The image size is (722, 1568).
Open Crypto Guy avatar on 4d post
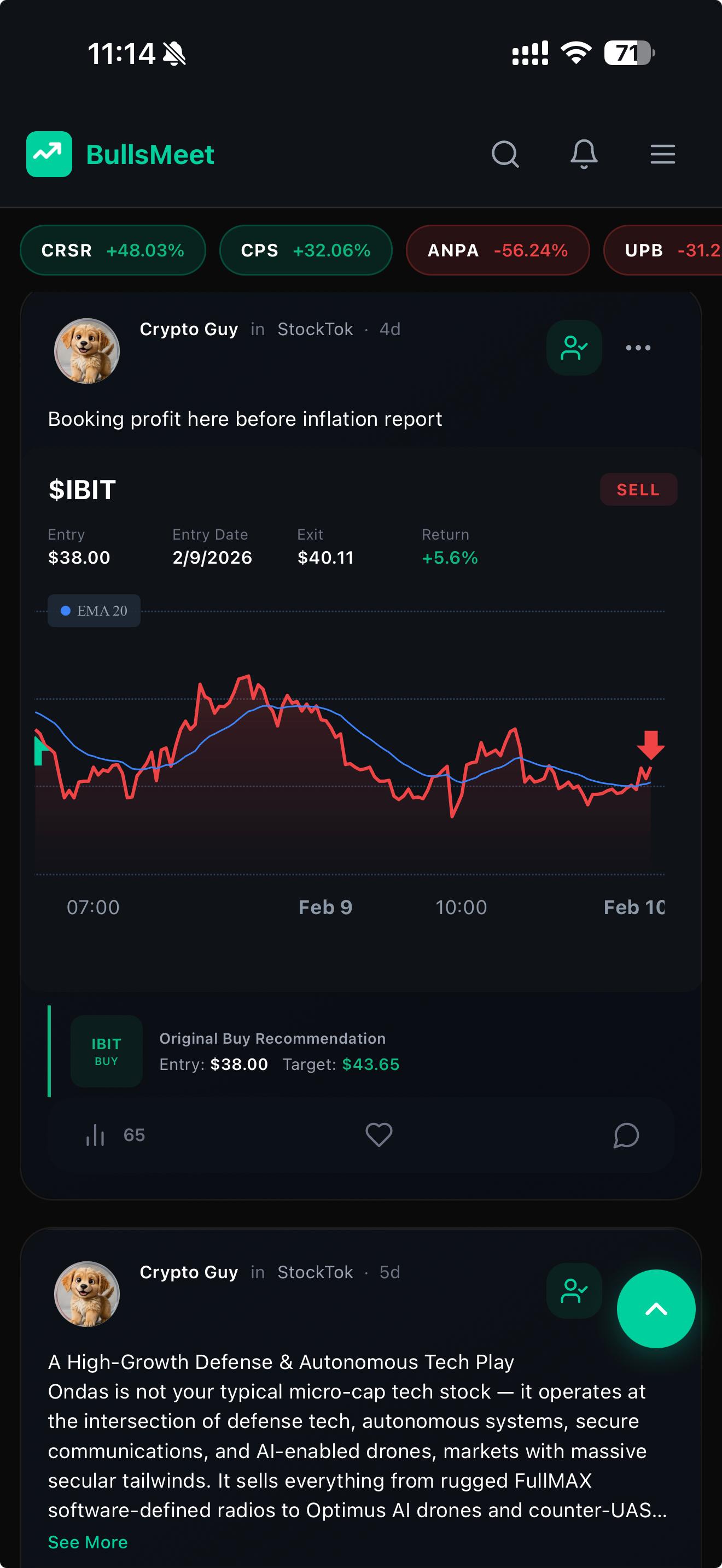87,350
